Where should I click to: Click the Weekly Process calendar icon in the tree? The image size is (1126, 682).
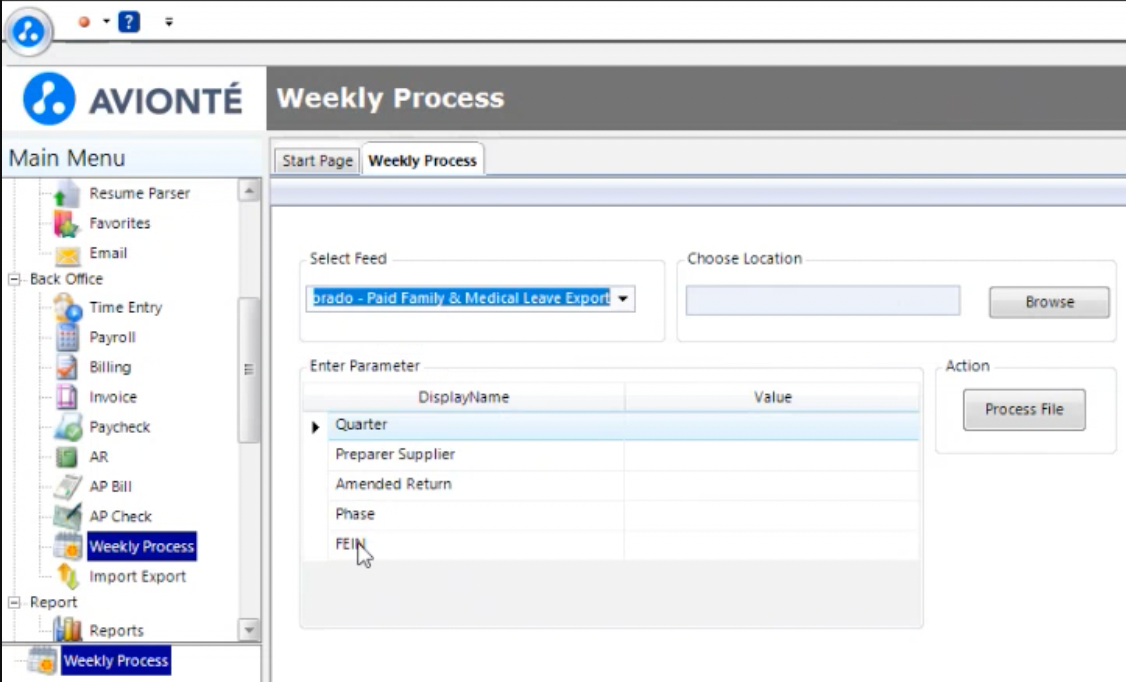tap(68, 546)
